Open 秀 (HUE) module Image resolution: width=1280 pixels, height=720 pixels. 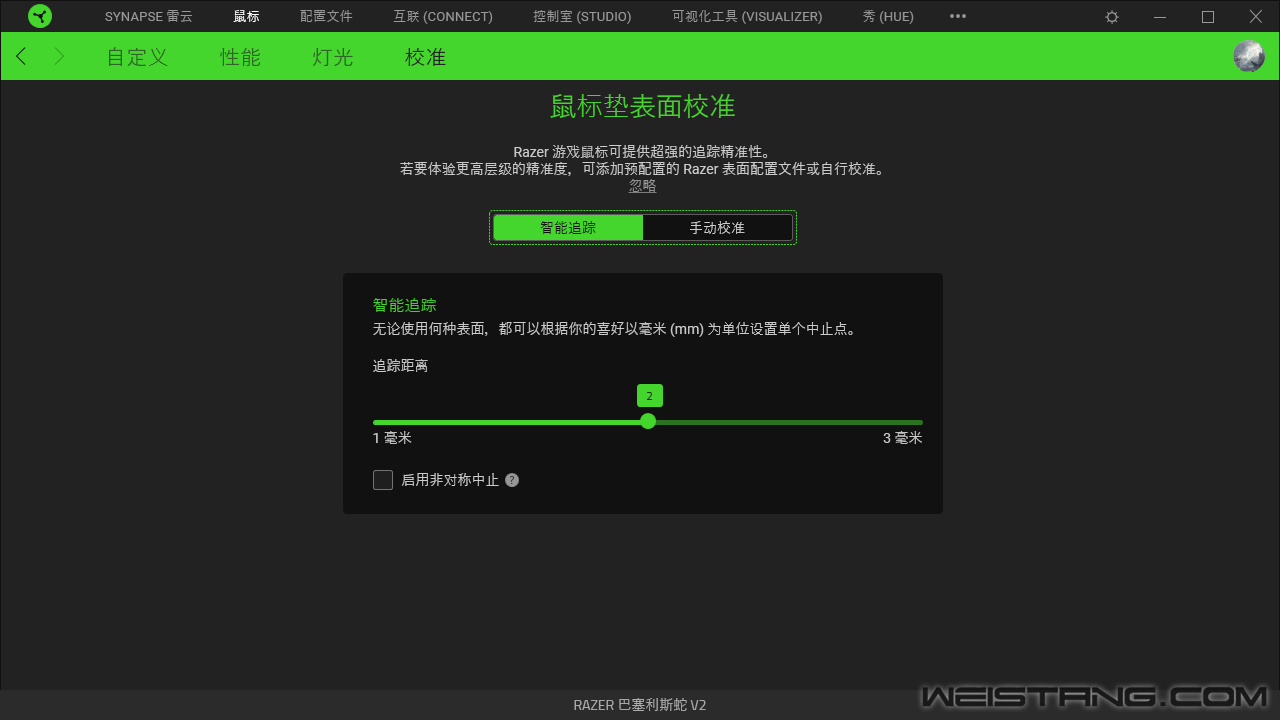888,17
